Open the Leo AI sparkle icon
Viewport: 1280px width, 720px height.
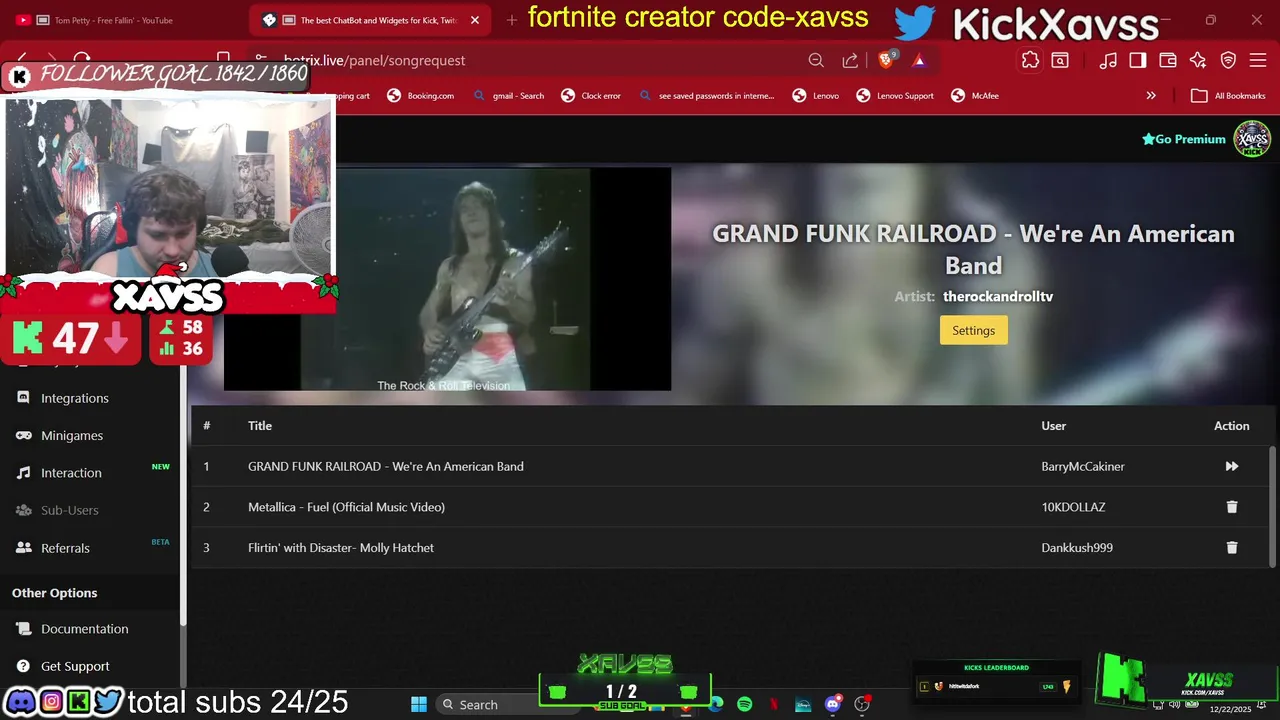(x=1198, y=61)
